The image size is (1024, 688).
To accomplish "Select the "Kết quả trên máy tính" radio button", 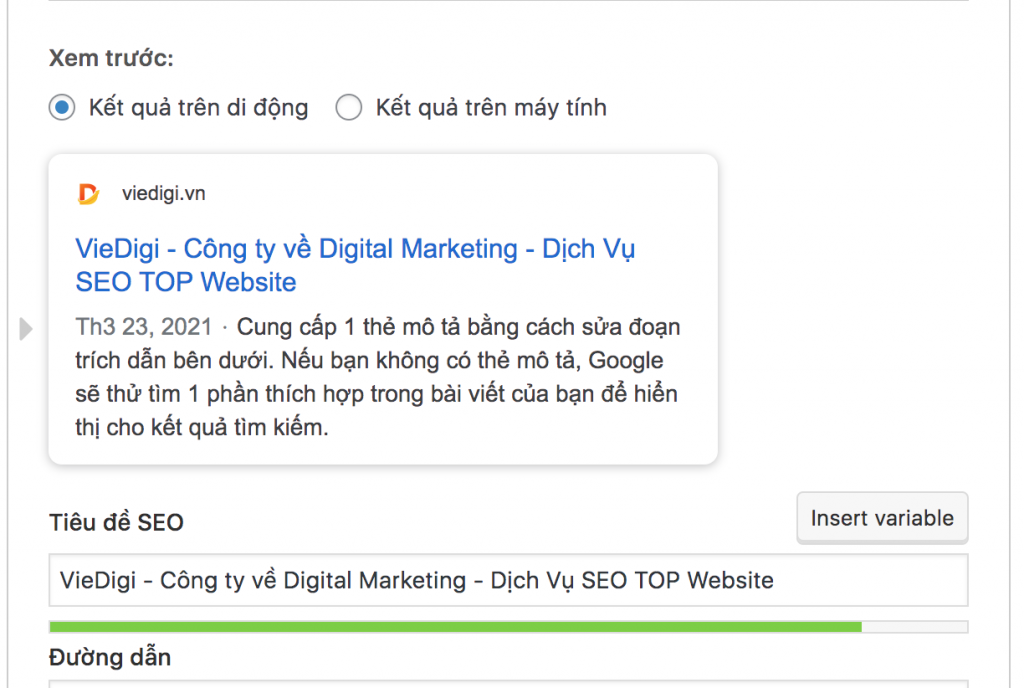I will click(349, 107).
